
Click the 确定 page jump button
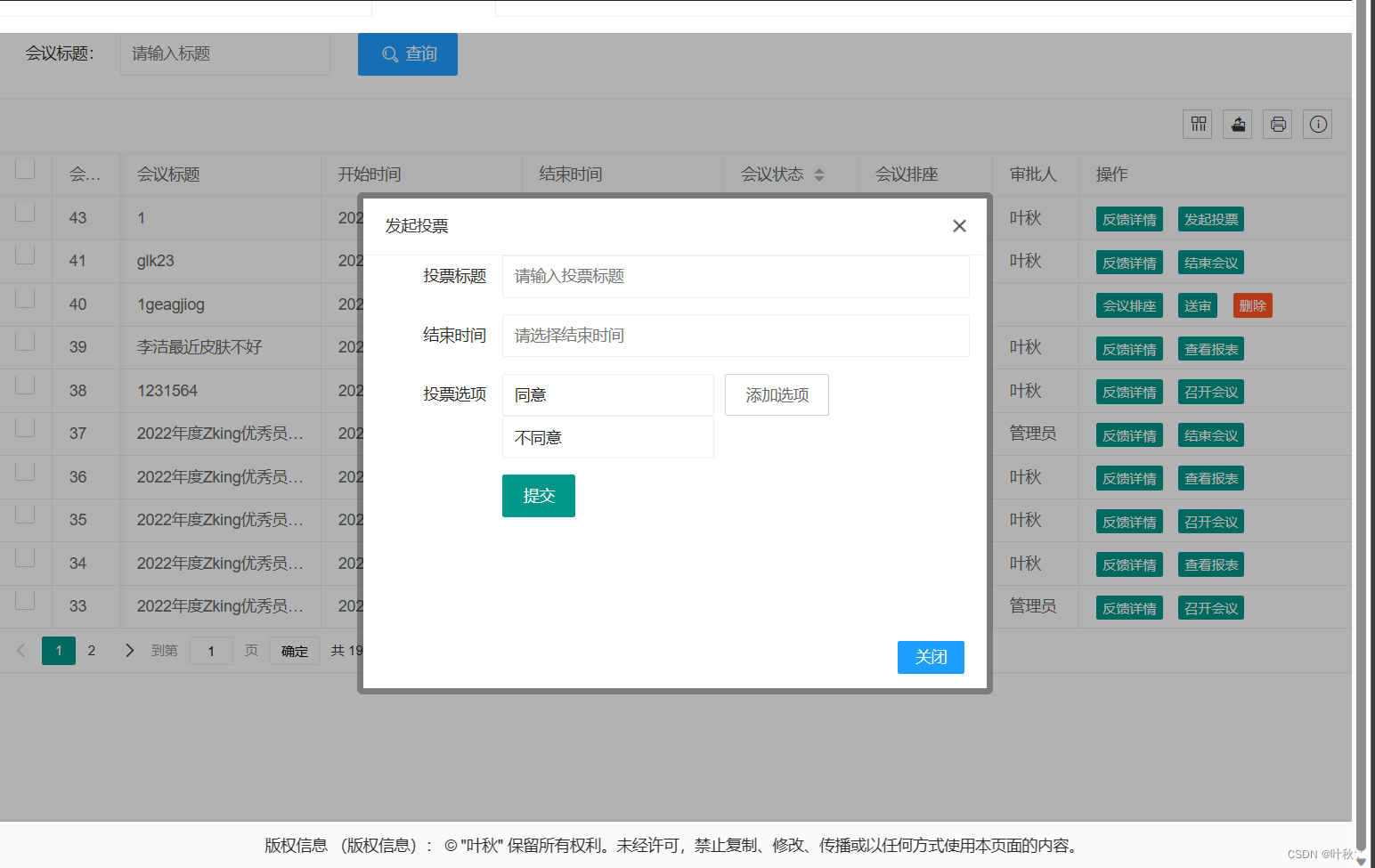point(295,651)
